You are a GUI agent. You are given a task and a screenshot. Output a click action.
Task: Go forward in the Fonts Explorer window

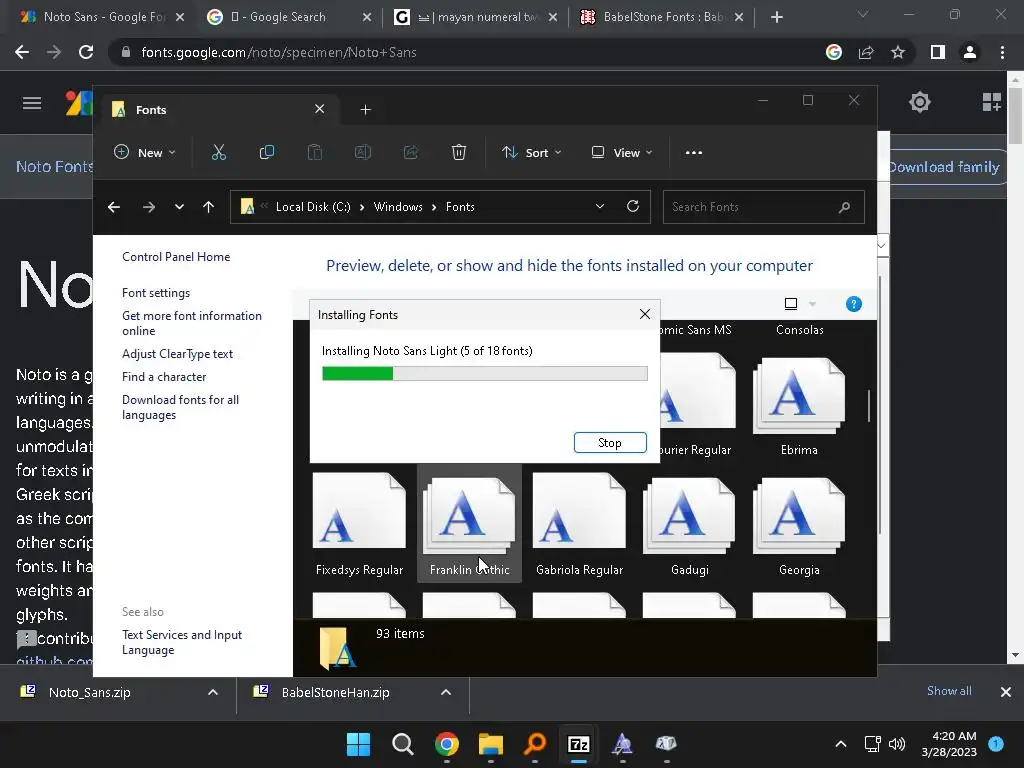point(149,207)
